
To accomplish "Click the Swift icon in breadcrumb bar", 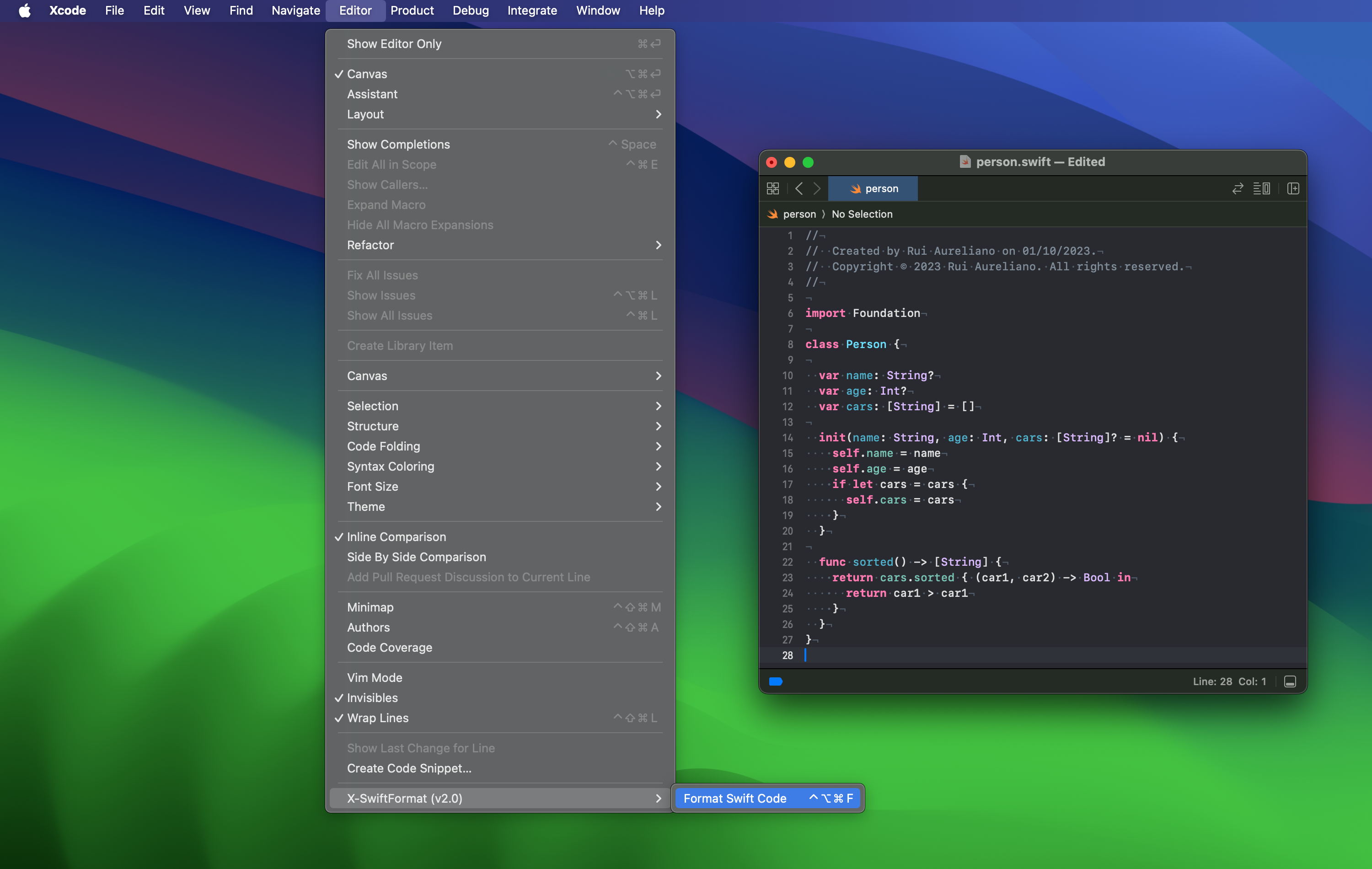I will coord(772,214).
